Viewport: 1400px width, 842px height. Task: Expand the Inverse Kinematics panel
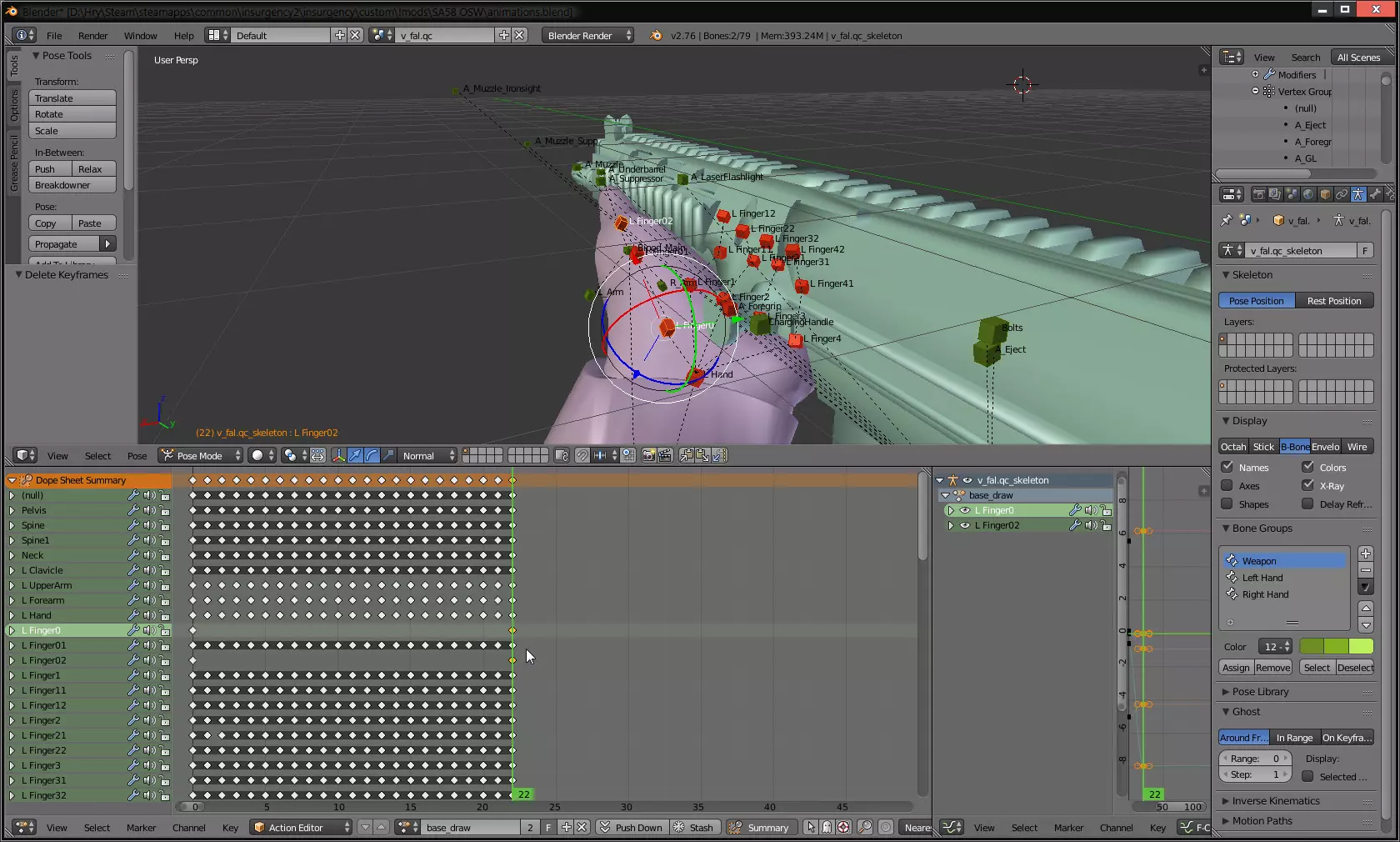1275,801
